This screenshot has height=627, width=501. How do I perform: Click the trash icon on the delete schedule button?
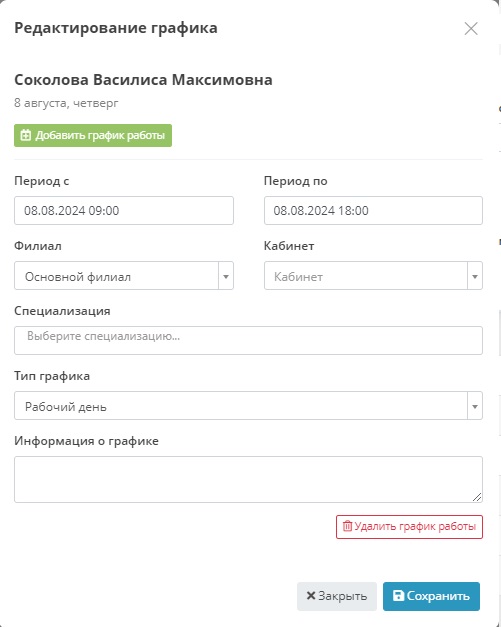(x=347, y=526)
